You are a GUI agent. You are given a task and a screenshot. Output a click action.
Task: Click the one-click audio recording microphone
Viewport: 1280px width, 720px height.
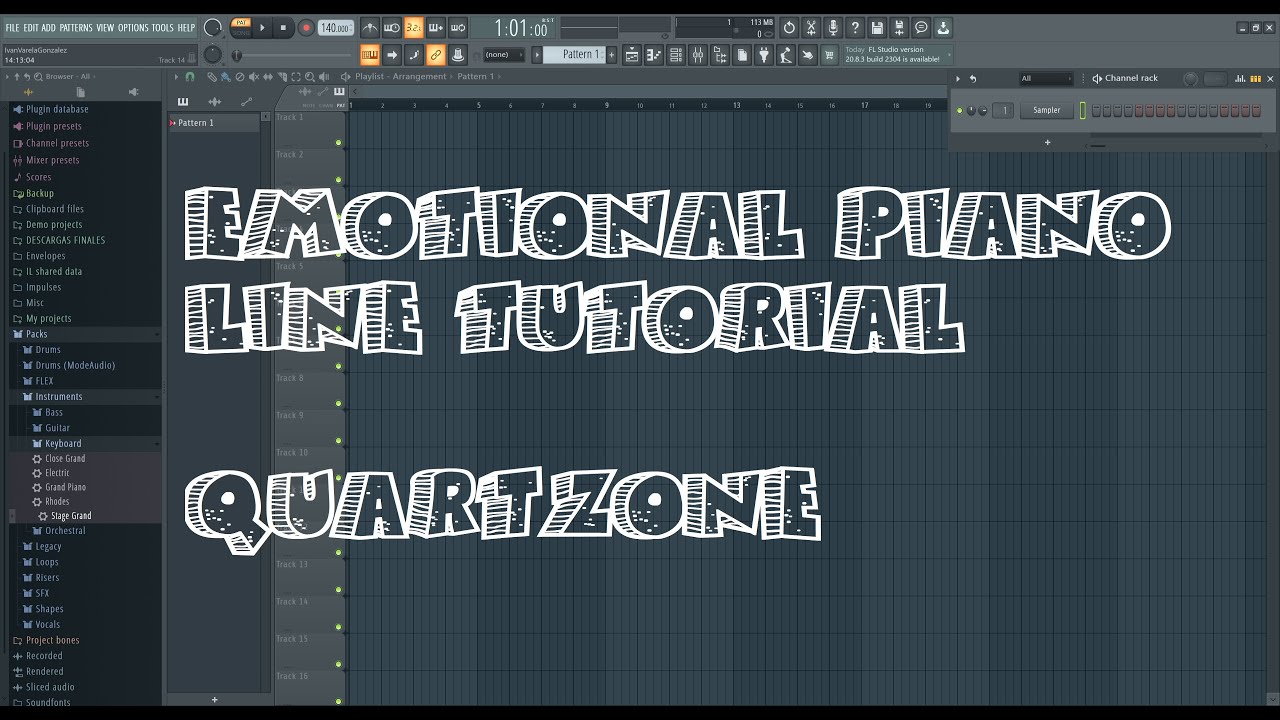[833, 28]
